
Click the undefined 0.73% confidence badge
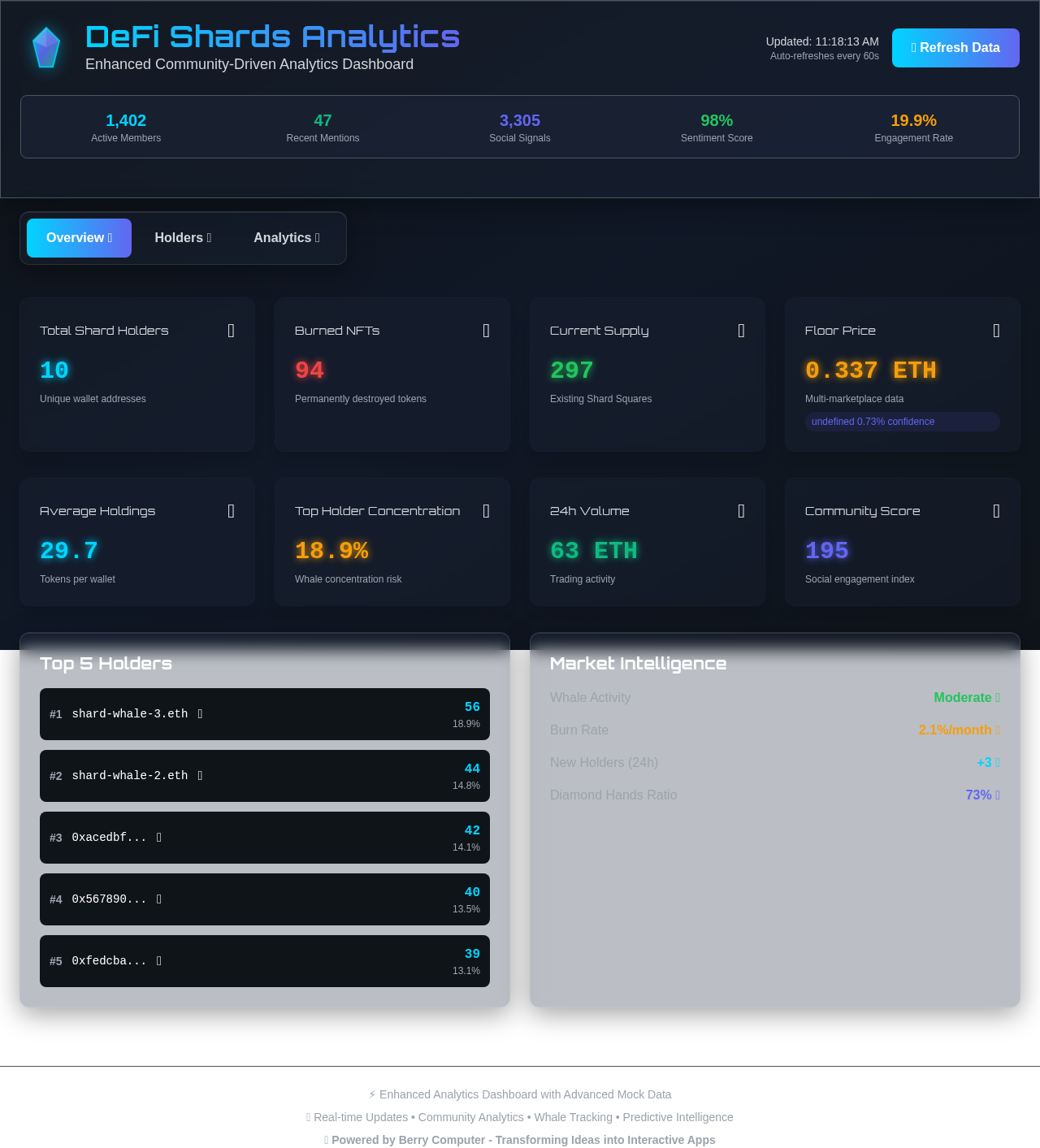coord(902,422)
